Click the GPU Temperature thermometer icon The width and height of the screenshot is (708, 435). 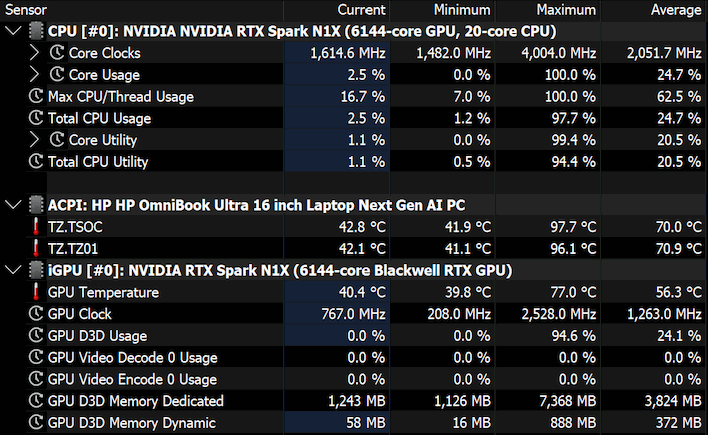coord(36,292)
